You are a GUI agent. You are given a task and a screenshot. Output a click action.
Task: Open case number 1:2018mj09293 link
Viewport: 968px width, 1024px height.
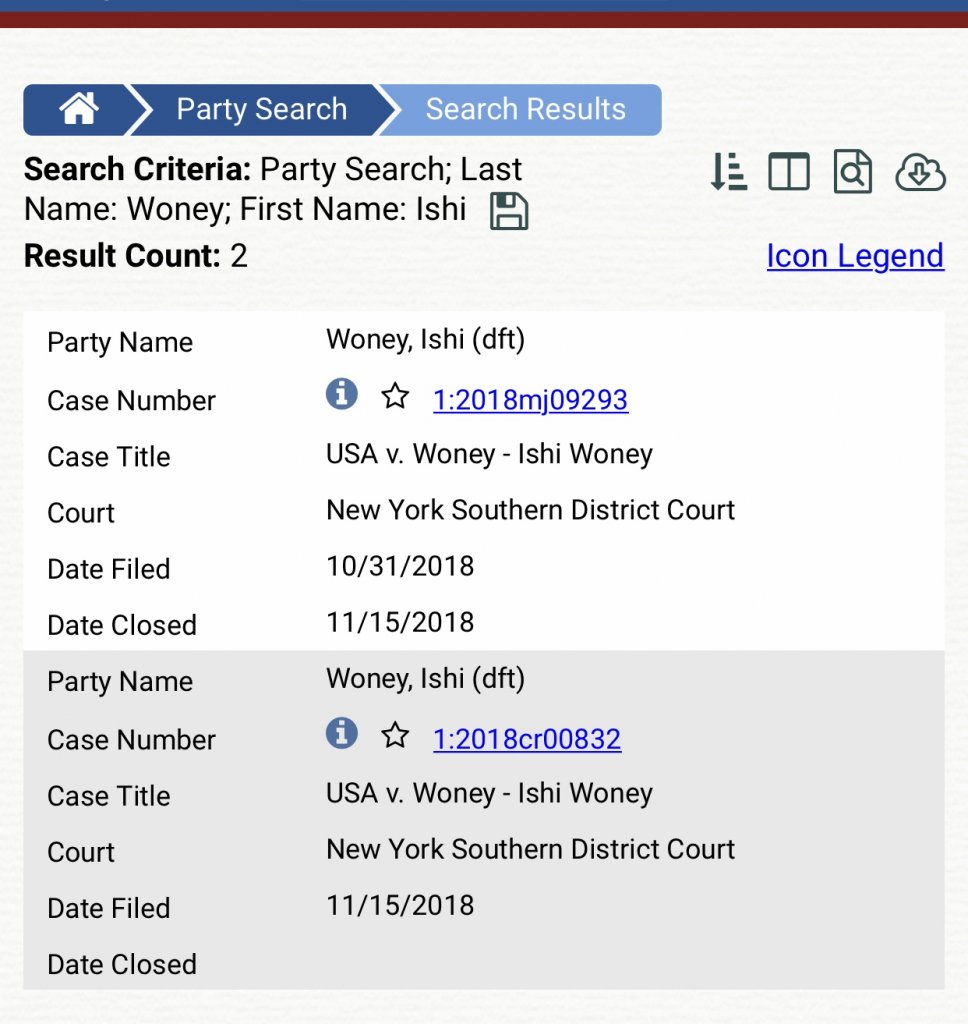530,400
